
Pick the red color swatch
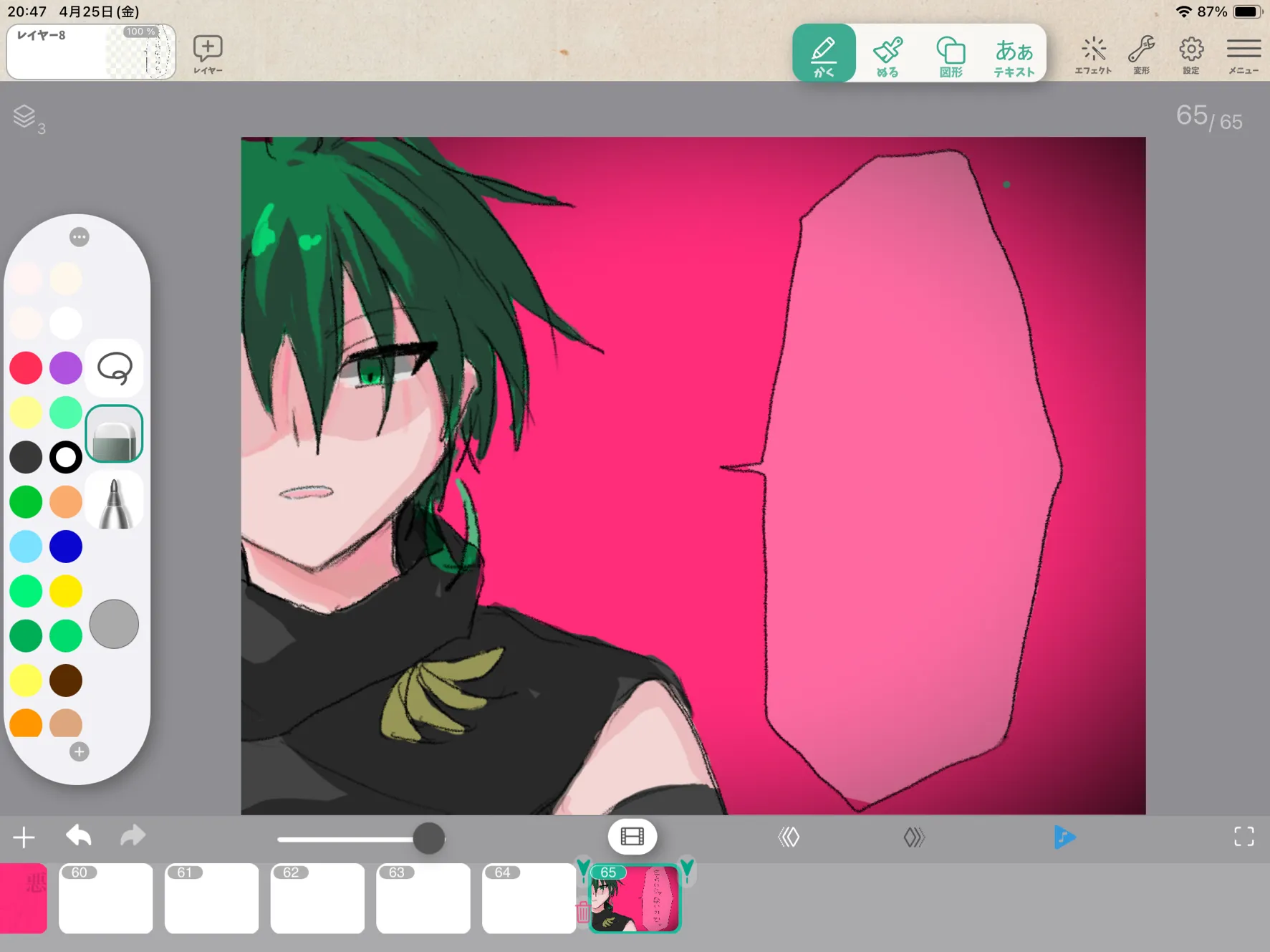pos(26,367)
